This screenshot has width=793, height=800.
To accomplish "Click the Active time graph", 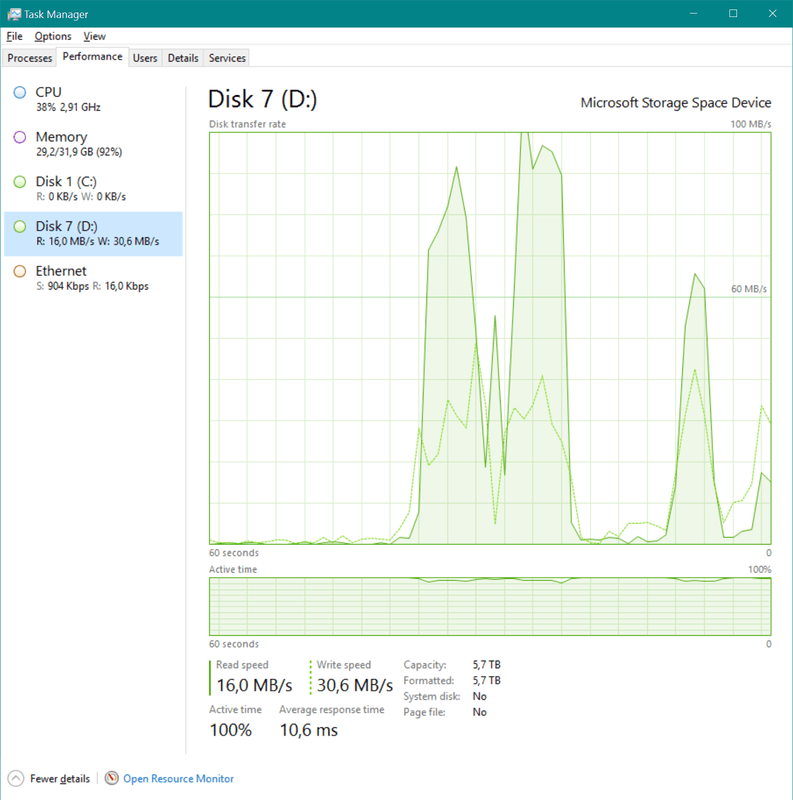I will pyautogui.click(x=490, y=607).
